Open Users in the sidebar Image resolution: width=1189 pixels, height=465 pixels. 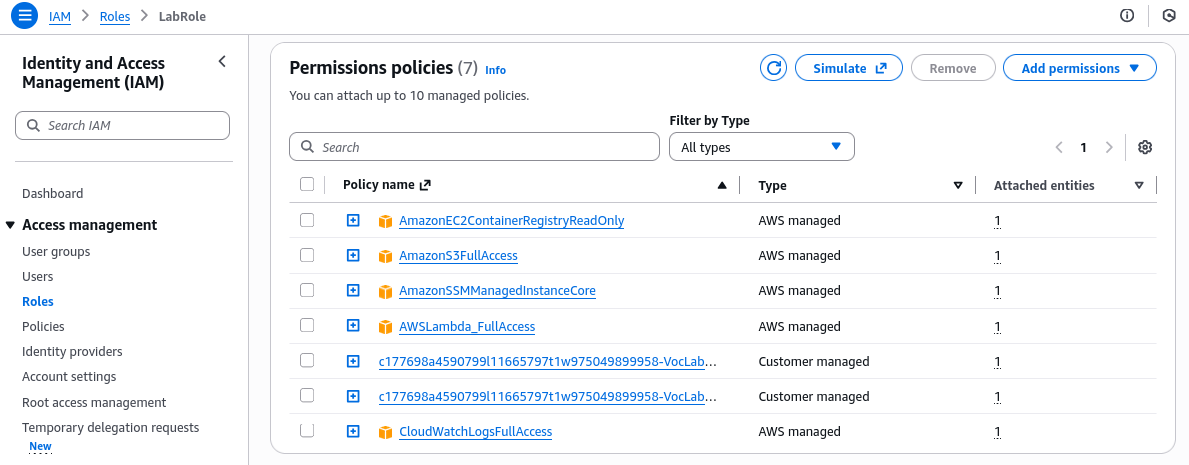pos(38,276)
